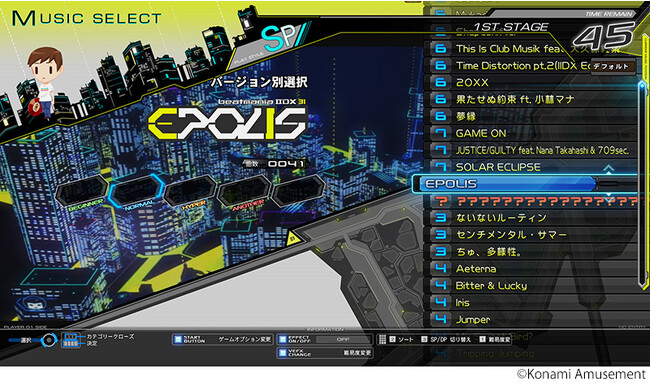Select the NORMAL difficulty hexagon
Screen dimensions: 650x386
pyautogui.click(x=136, y=190)
